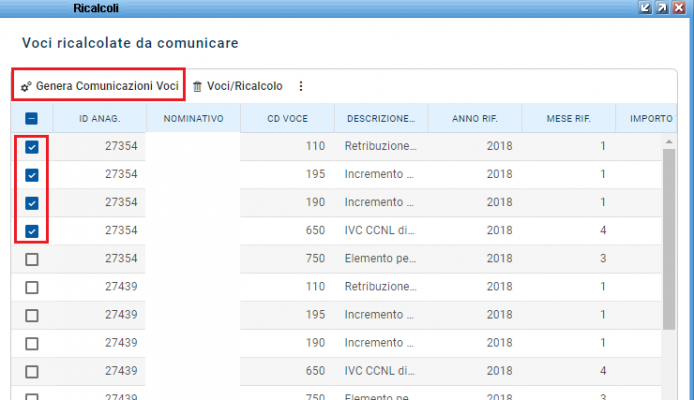Check row 27439 voce 190 checkbox
Screen dimensions: 694x400
[31, 343]
